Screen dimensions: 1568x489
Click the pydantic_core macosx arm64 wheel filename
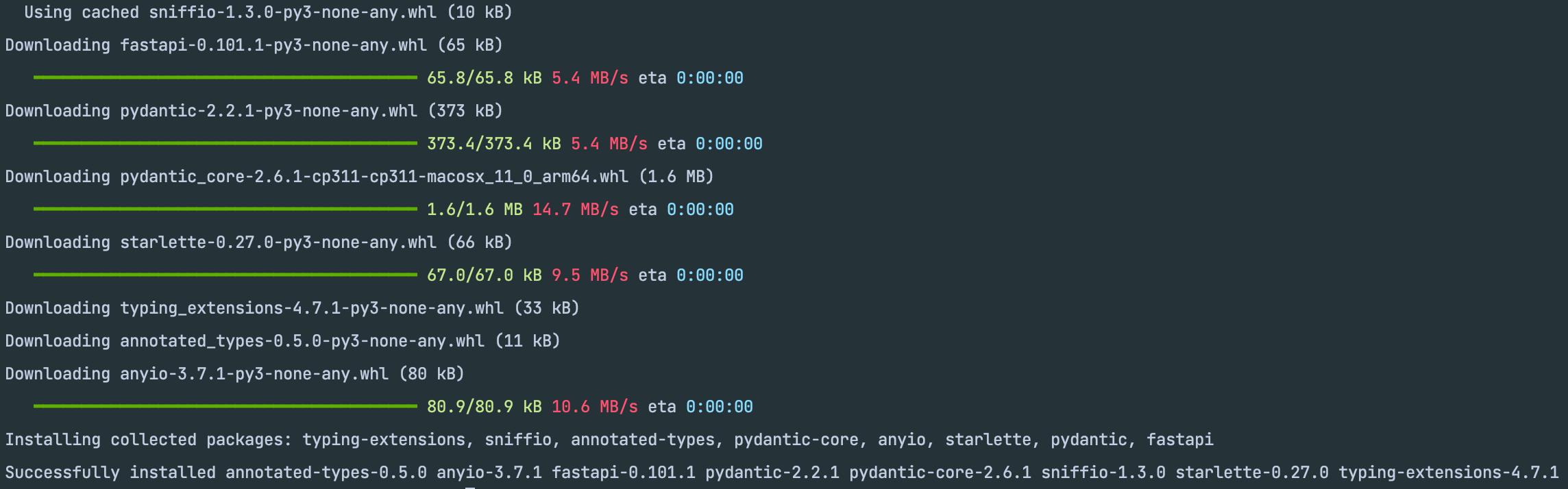374,177
